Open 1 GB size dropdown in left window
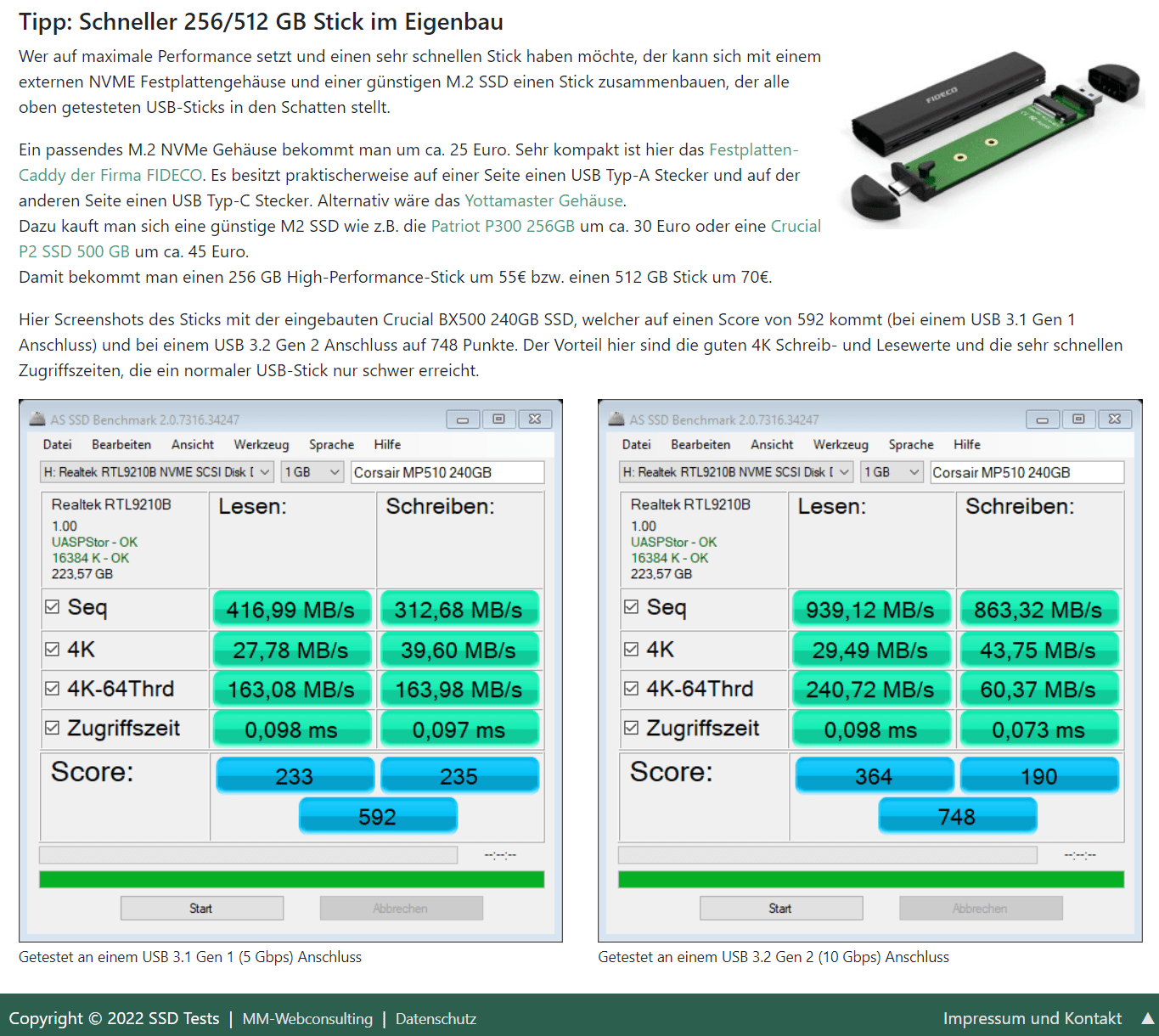This screenshot has width=1159, height=1036. click(x=312, y=472)
